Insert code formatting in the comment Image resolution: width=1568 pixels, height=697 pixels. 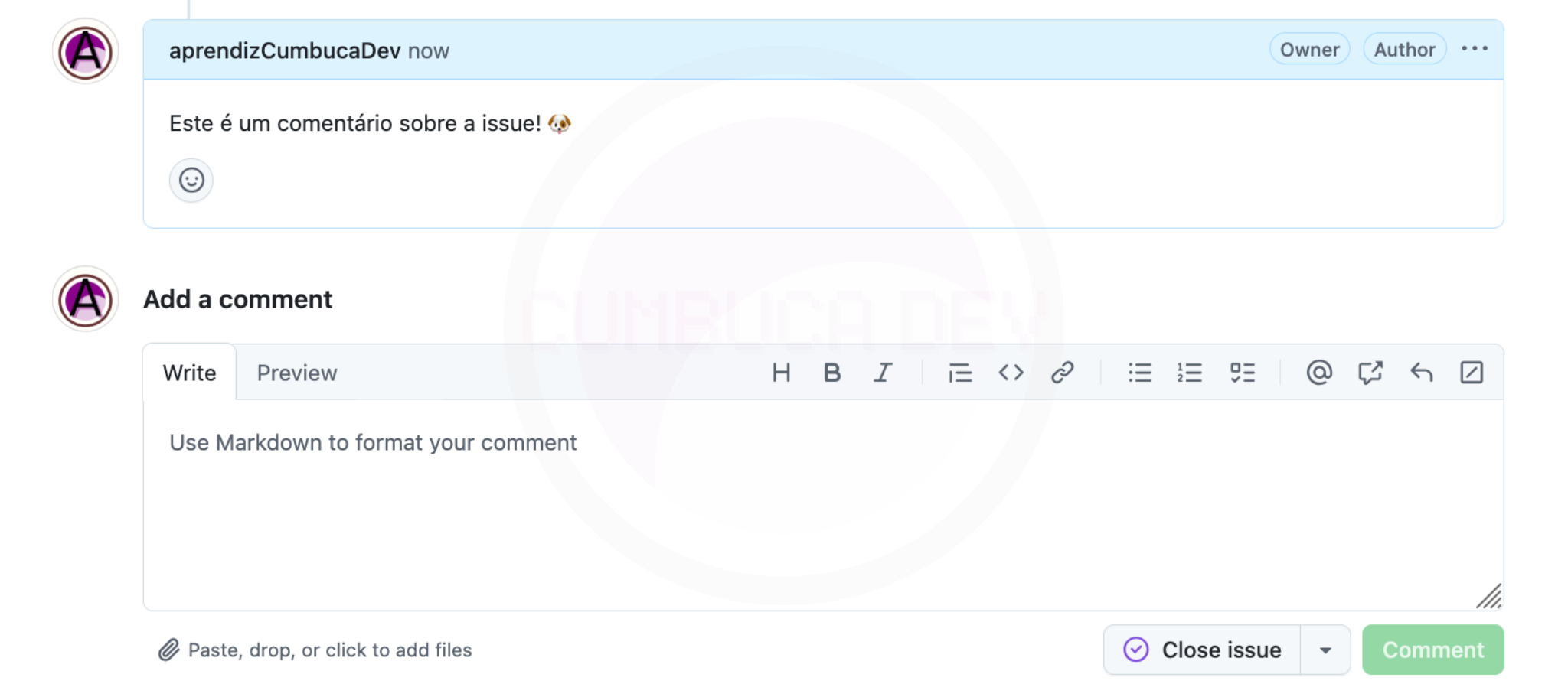[1011, 373]
